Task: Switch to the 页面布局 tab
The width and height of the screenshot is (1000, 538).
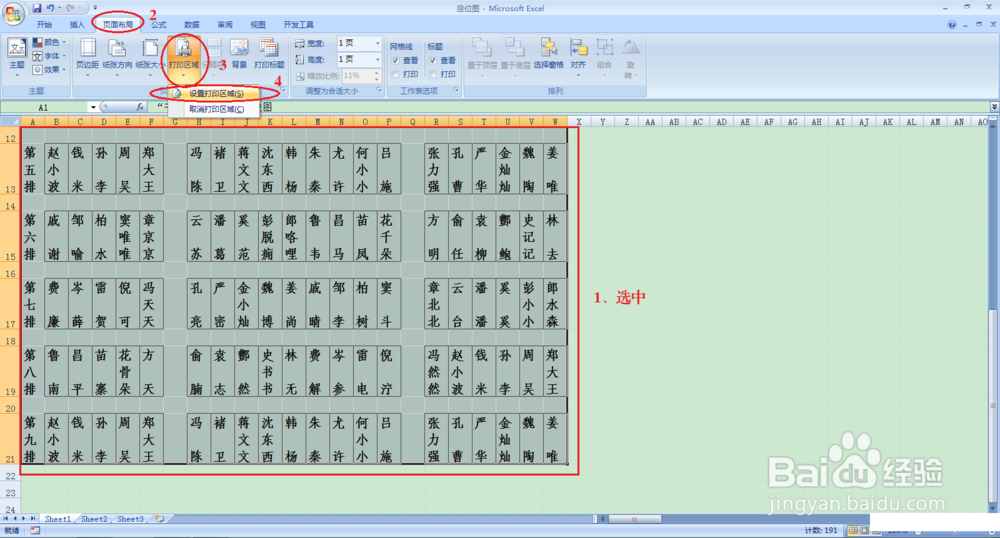Action: (118, 25)
